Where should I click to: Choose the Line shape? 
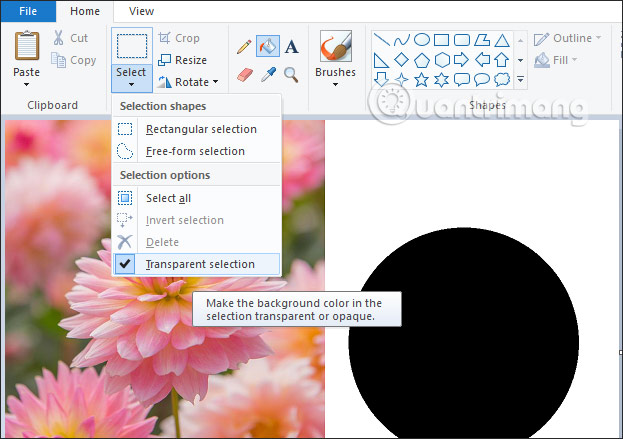click(x=382, y=40)
